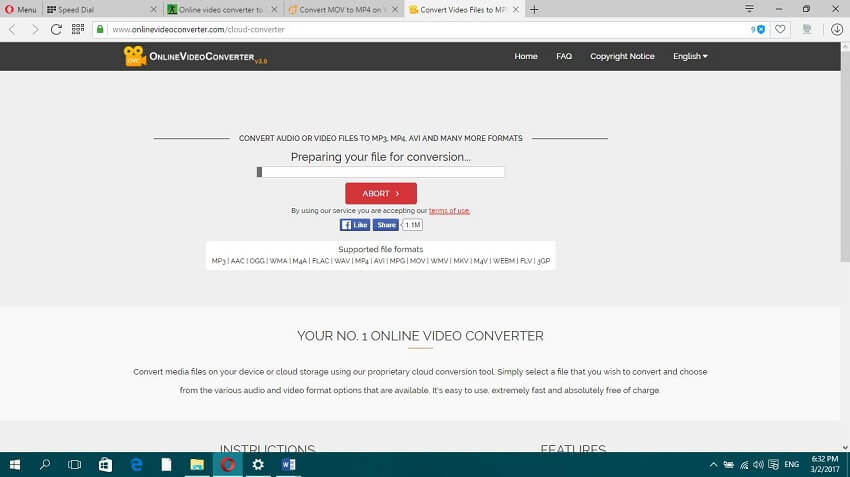Open the Copyright Notice link
The width and height of the screenshot is (850, 477).
tap(622, 56)
